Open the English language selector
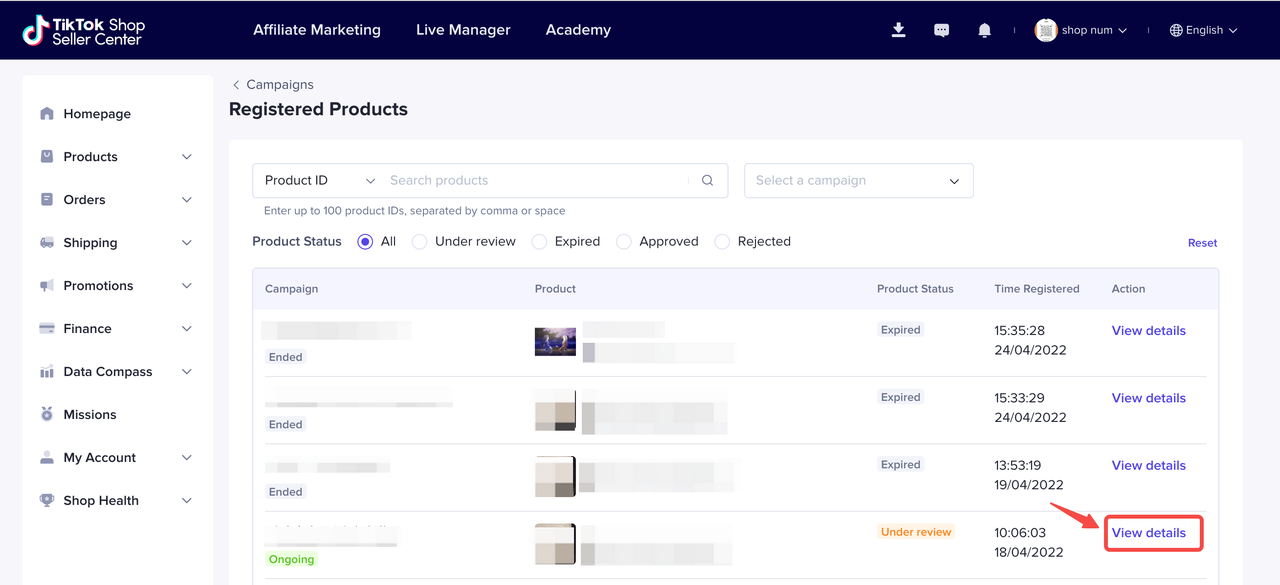This screenshot has width=1280, height=585. pos(1204,30)
